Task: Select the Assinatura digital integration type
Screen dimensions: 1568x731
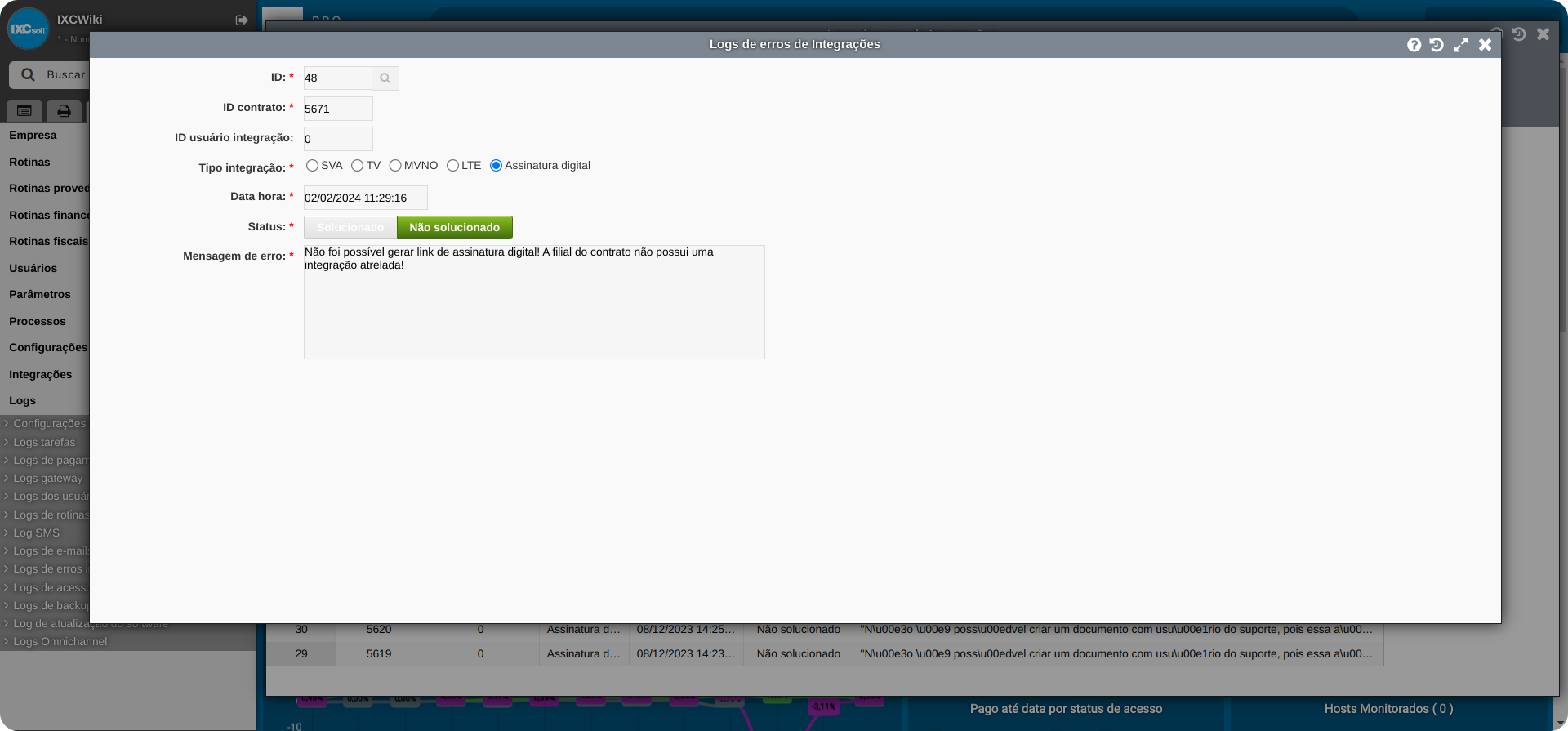Action: click(496, 165)
